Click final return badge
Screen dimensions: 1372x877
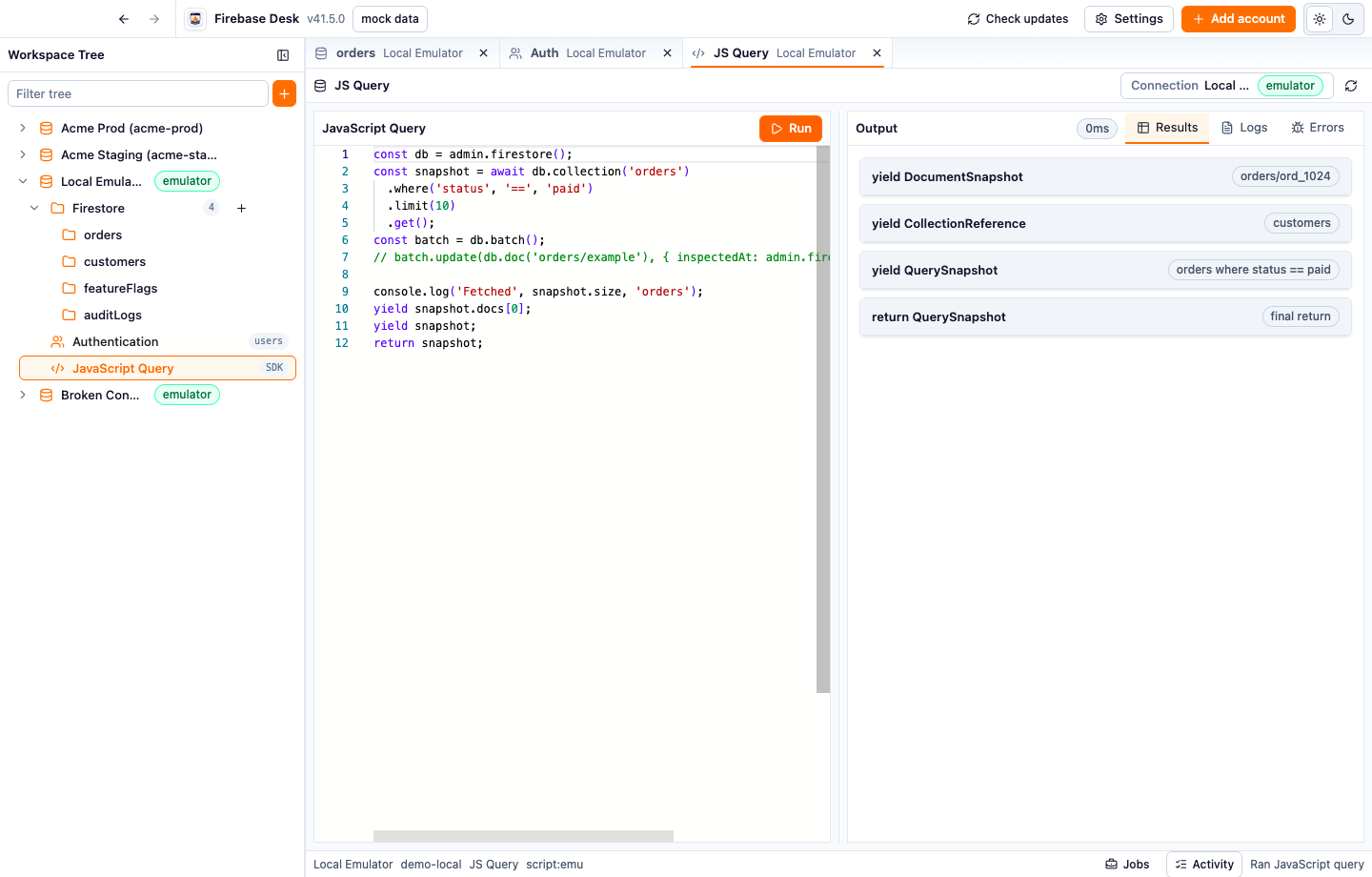click(x=1301, y=316)
